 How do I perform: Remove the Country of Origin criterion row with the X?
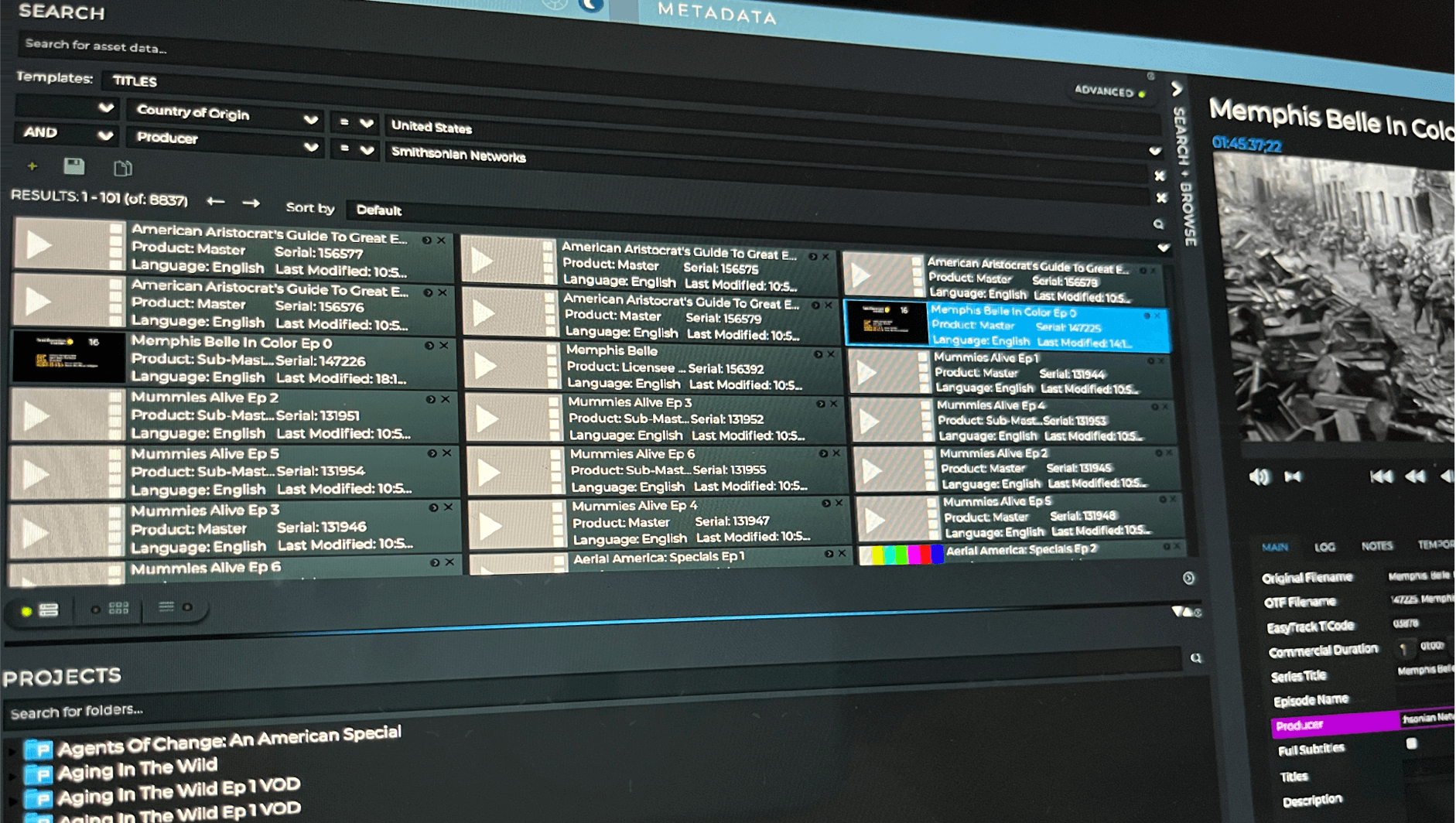pos(1159,176)
